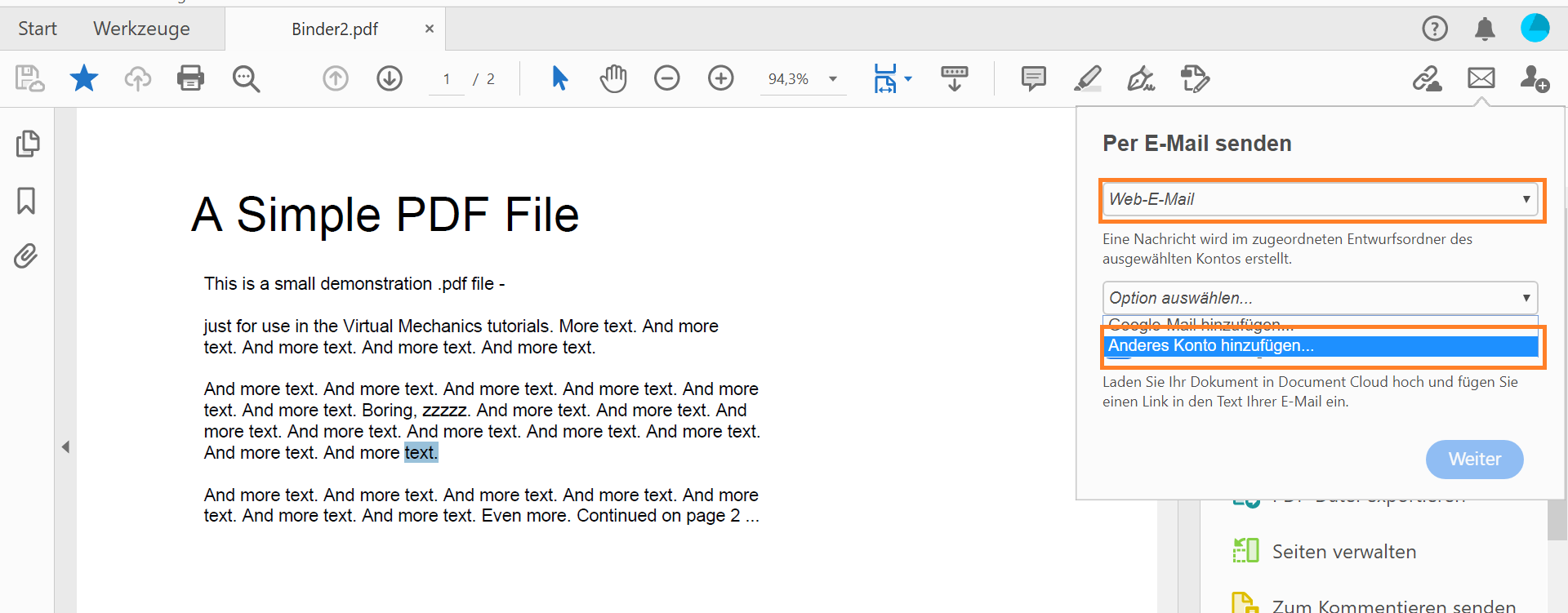
Task: Switch to the Werkzeuge tab
Action: pyautogui.click(x=141, y=29)
